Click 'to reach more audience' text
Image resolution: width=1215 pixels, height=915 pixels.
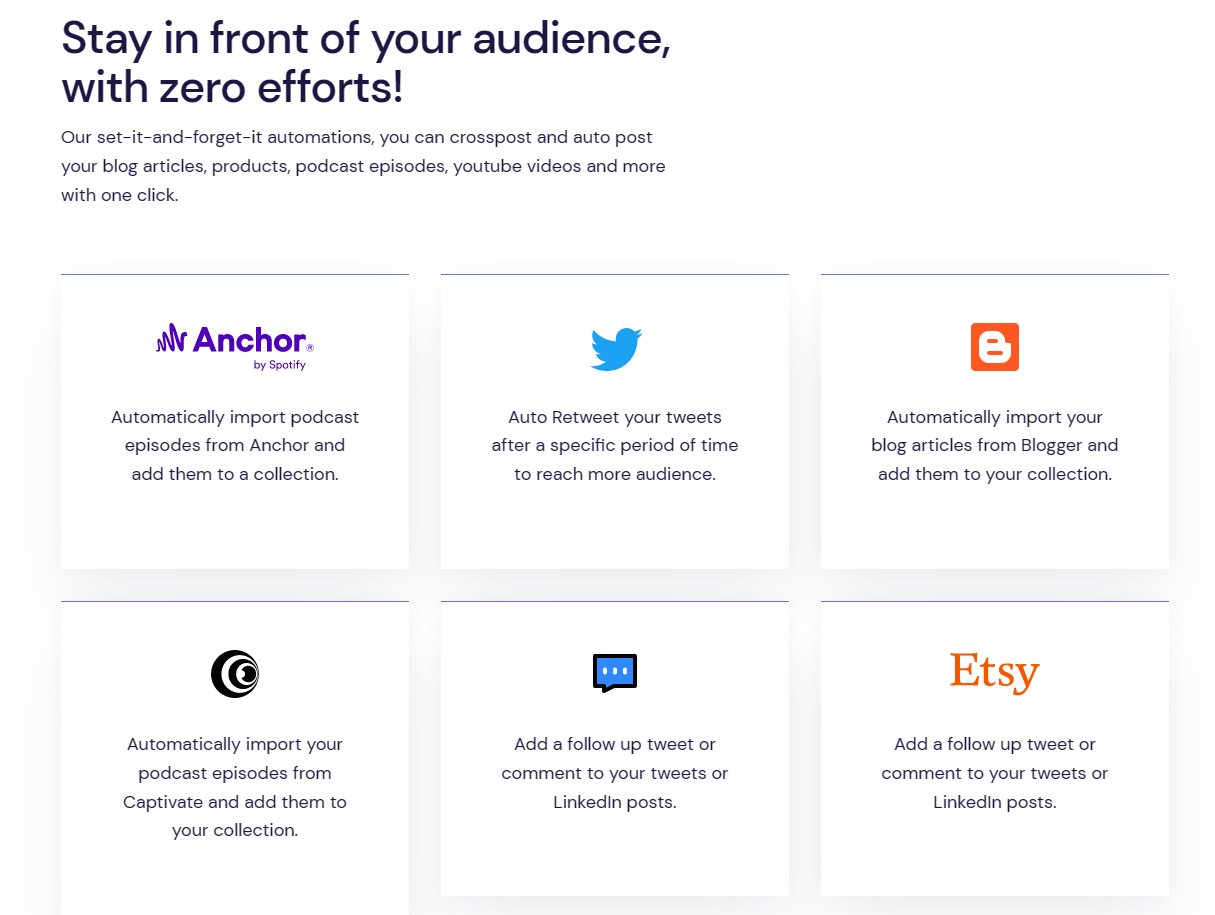pyautogui.click(x=615, y=474)
